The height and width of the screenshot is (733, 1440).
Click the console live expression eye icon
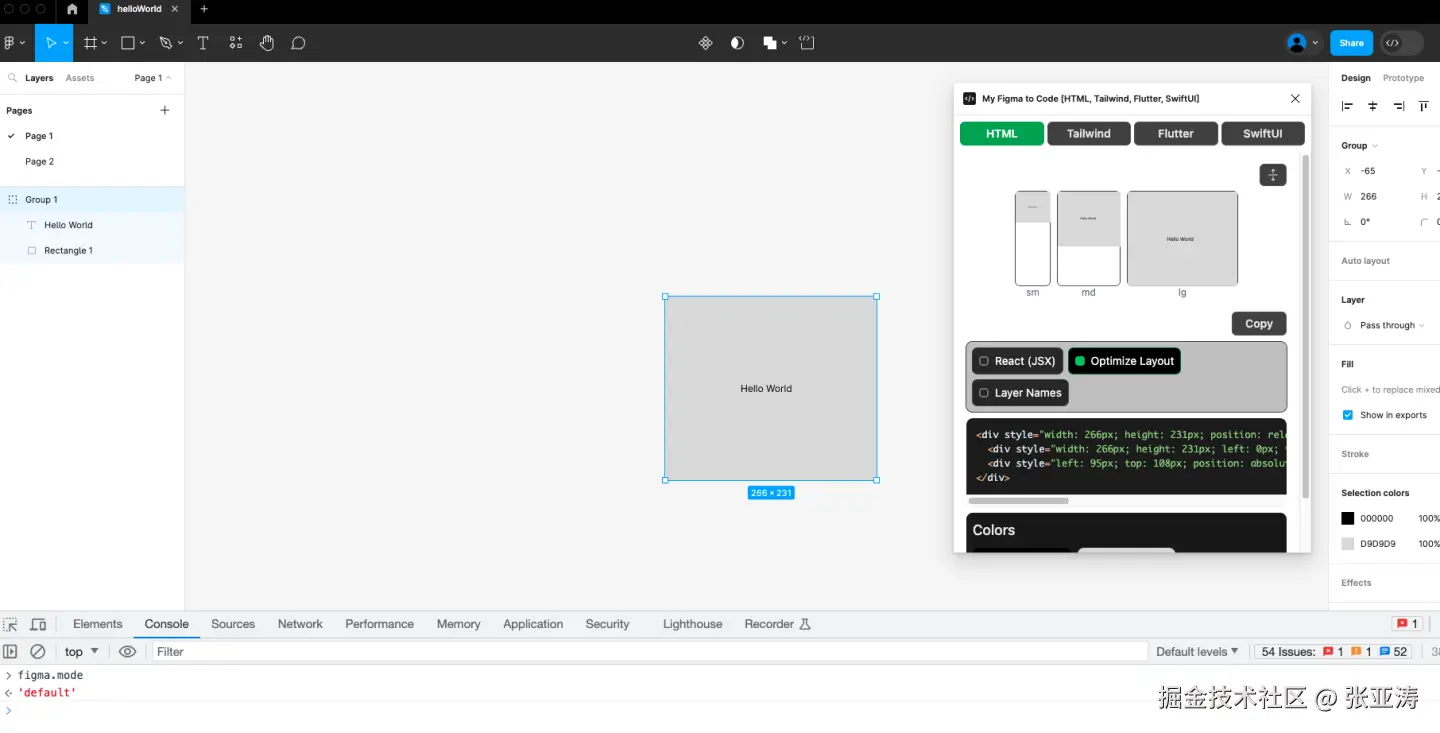point(127,651)
